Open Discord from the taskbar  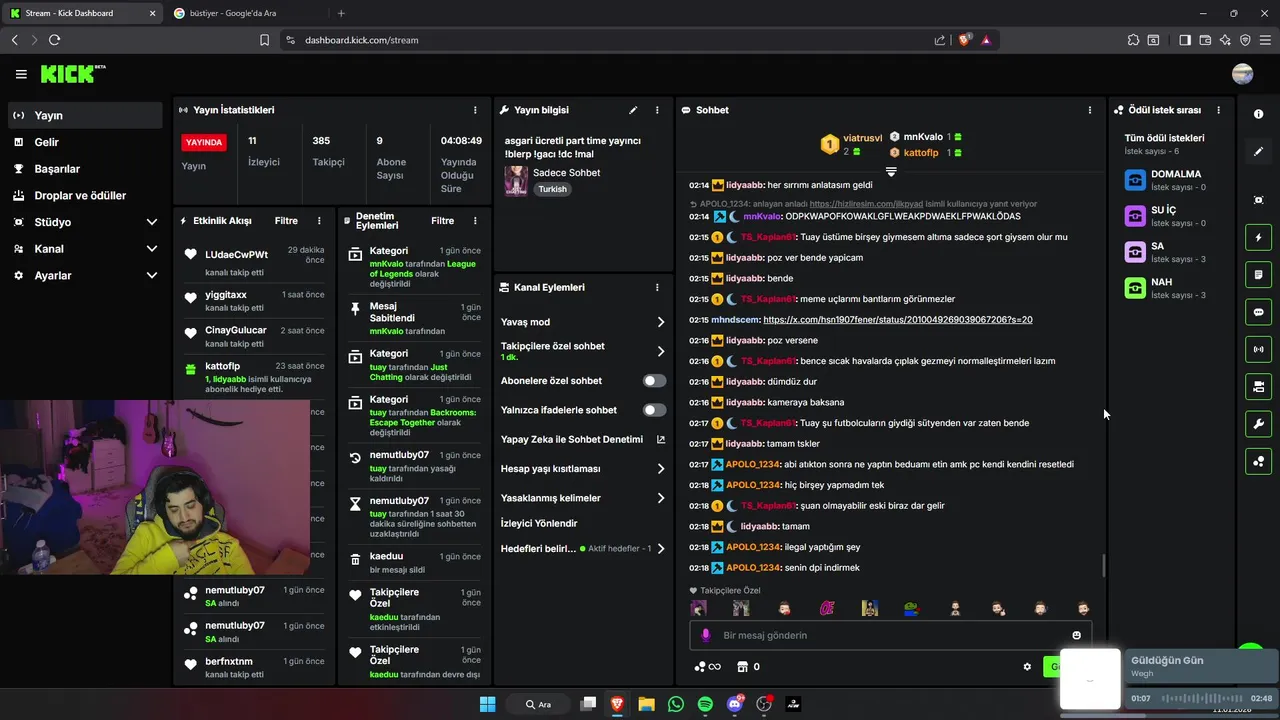point(735,704)
